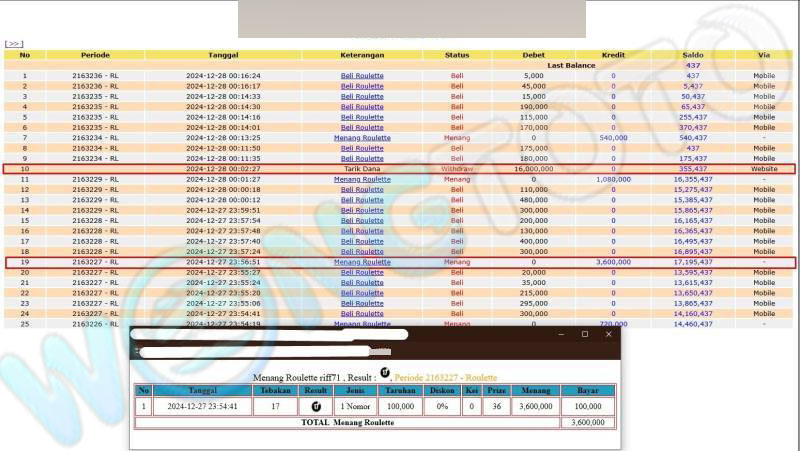
Task: Click the 16,355,437 Saldo amount
Action: tap(692, 179)
